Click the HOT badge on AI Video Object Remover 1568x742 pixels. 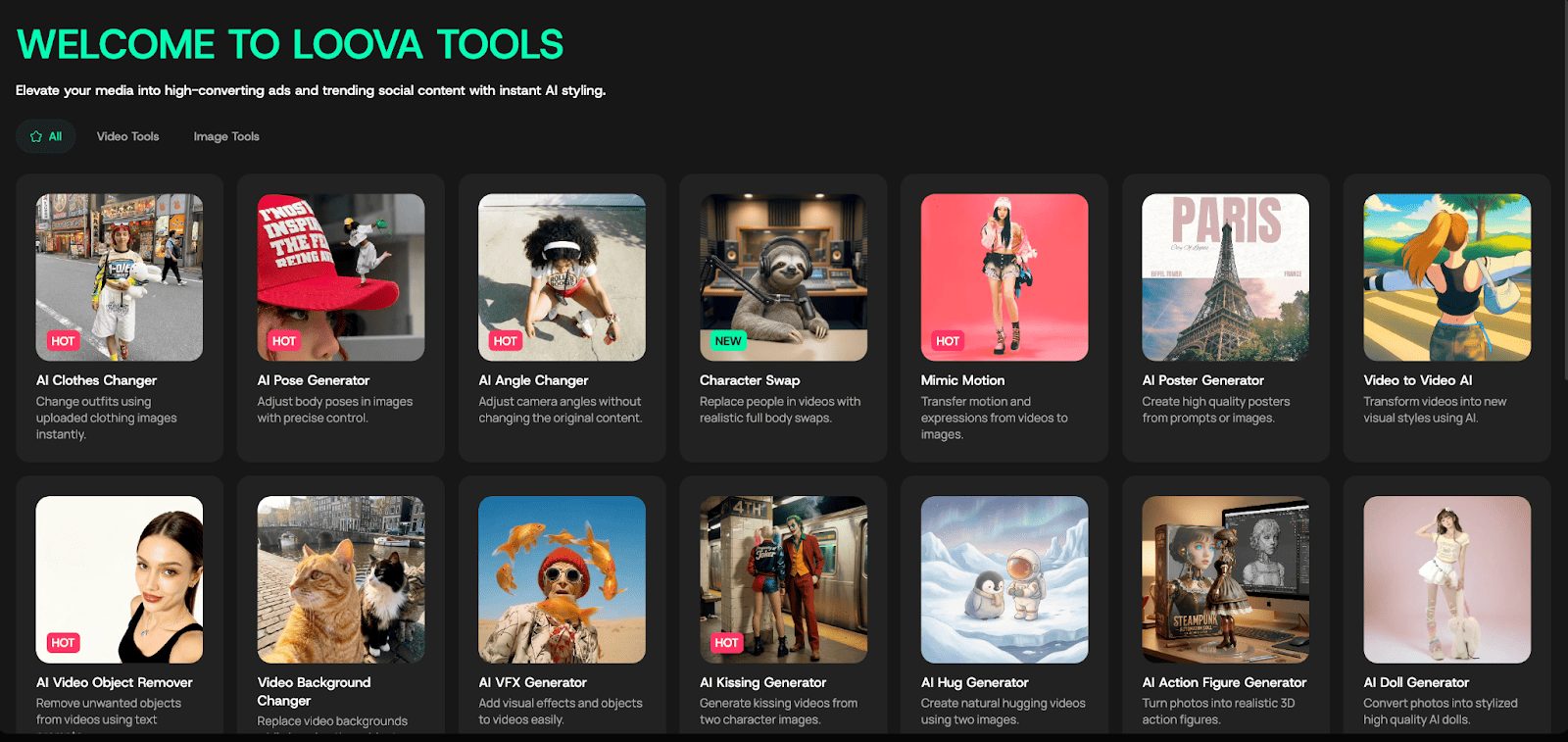(x=63, y=643)
